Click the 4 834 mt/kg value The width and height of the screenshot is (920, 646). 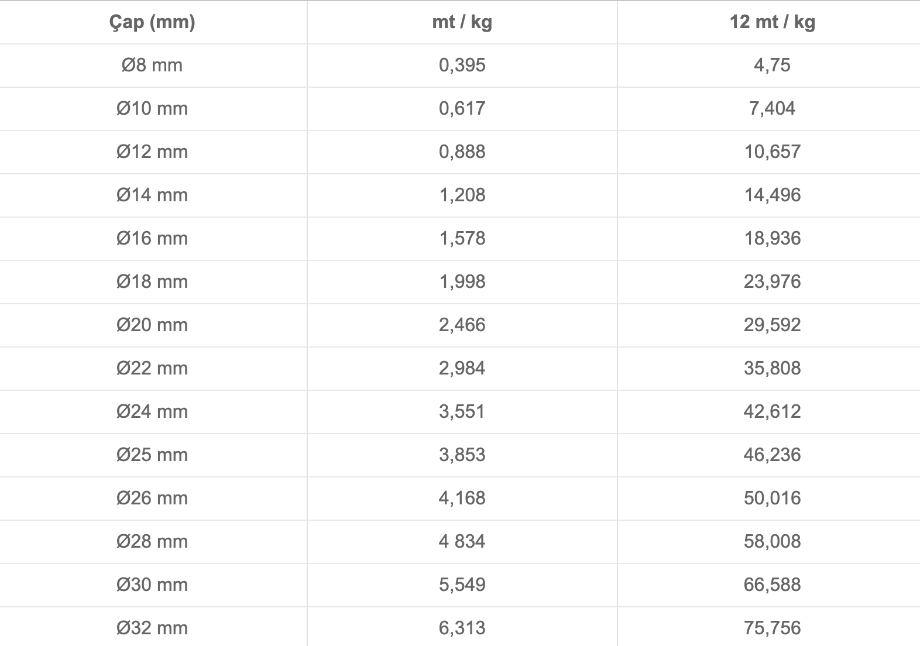point(462,541)
